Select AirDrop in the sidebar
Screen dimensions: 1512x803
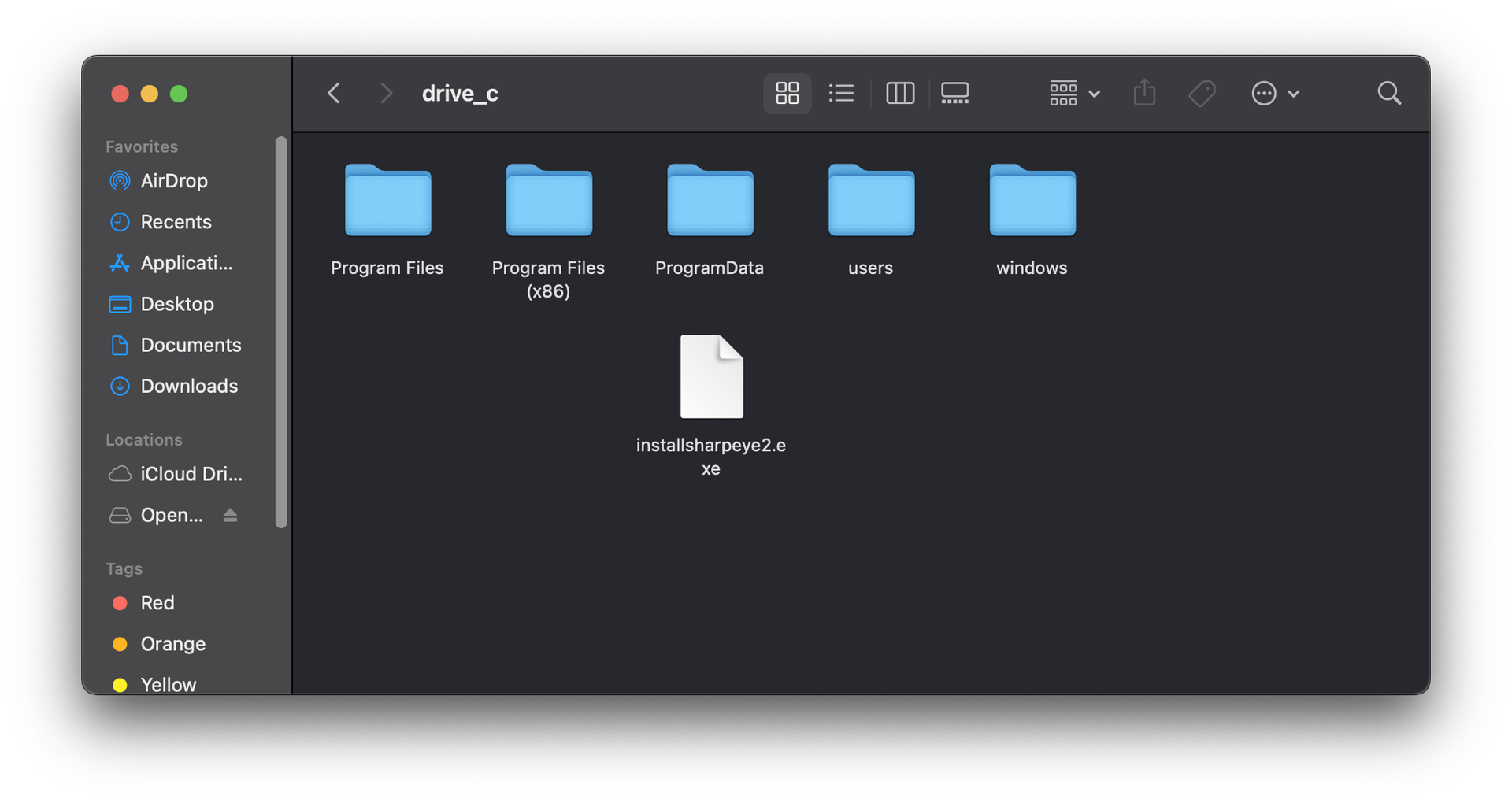[x=173, y=181]
